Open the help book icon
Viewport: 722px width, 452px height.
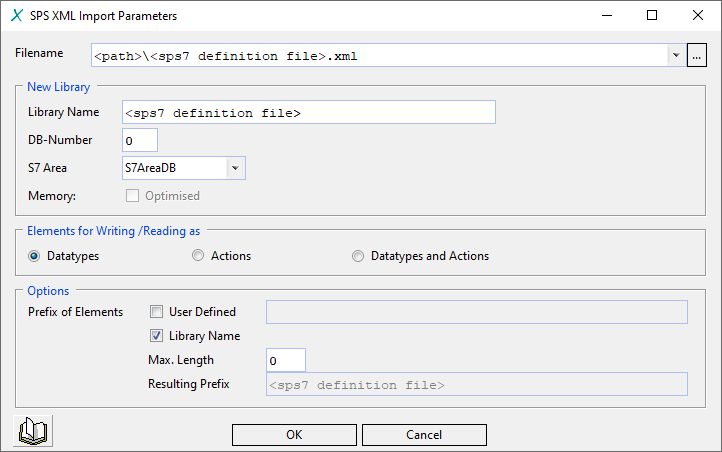click(x=34, y=432)
